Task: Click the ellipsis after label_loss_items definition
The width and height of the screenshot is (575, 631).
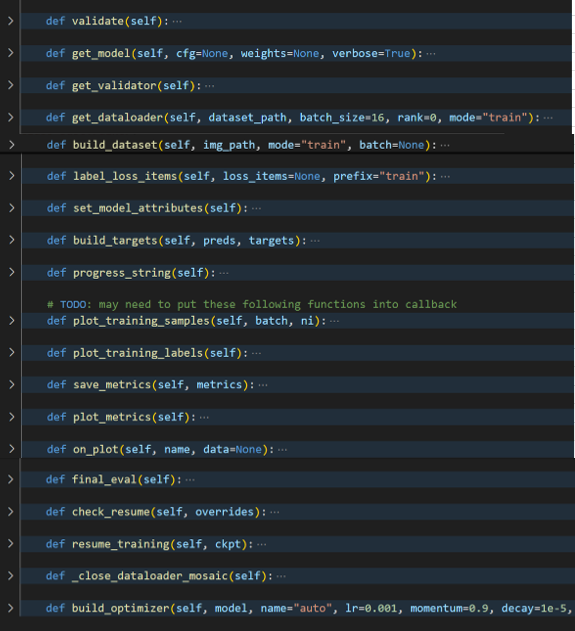Action: pyautogui.click(x=445, y=177)
